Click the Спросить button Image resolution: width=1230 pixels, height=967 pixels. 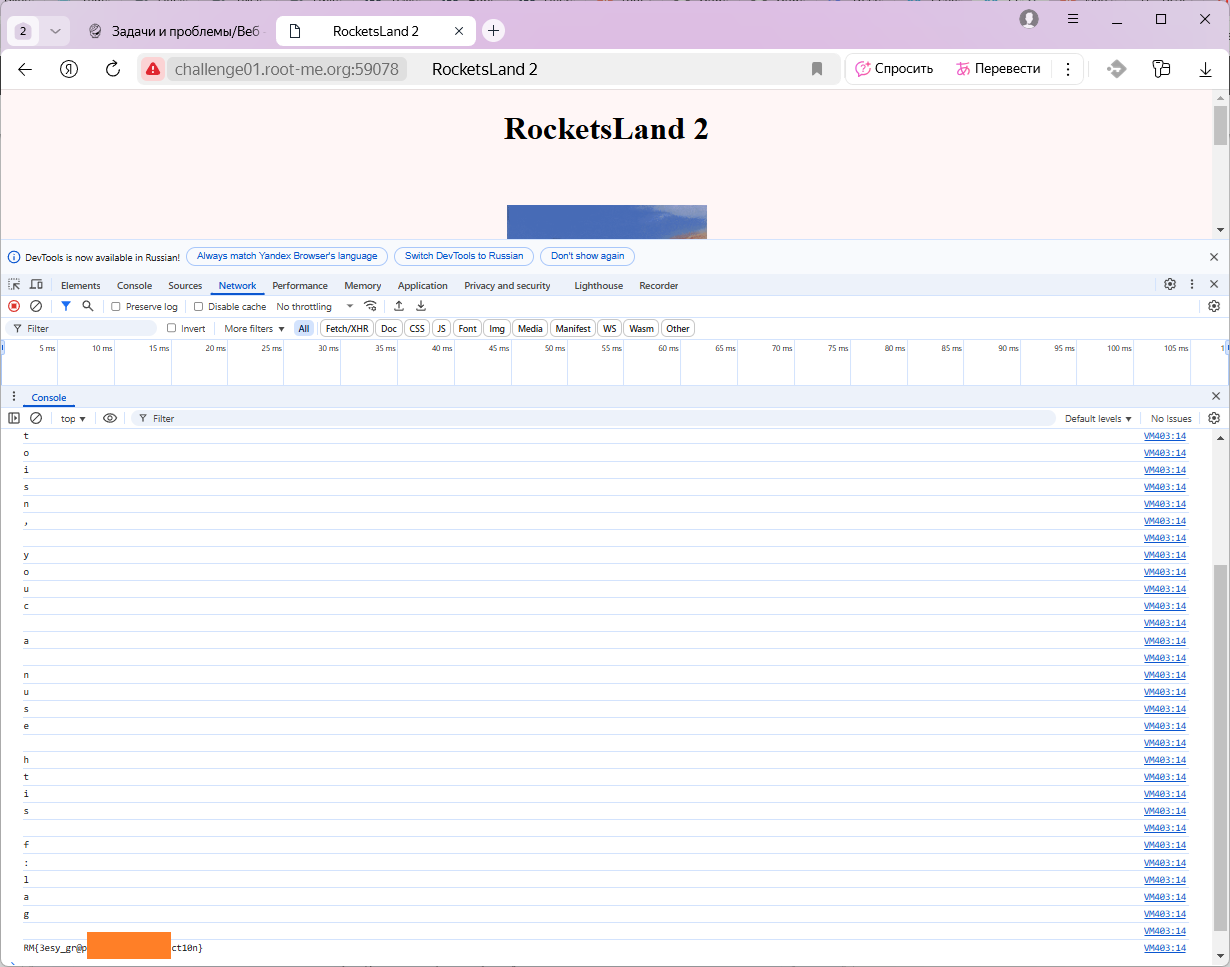(x=894, y=69)
